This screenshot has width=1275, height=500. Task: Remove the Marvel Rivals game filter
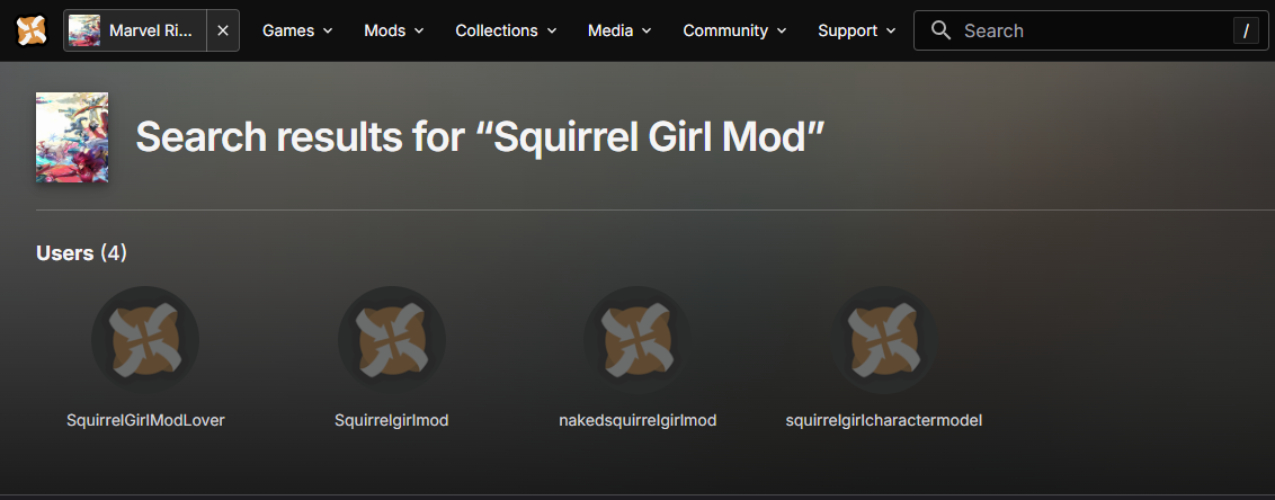click(x=223, y=31)
